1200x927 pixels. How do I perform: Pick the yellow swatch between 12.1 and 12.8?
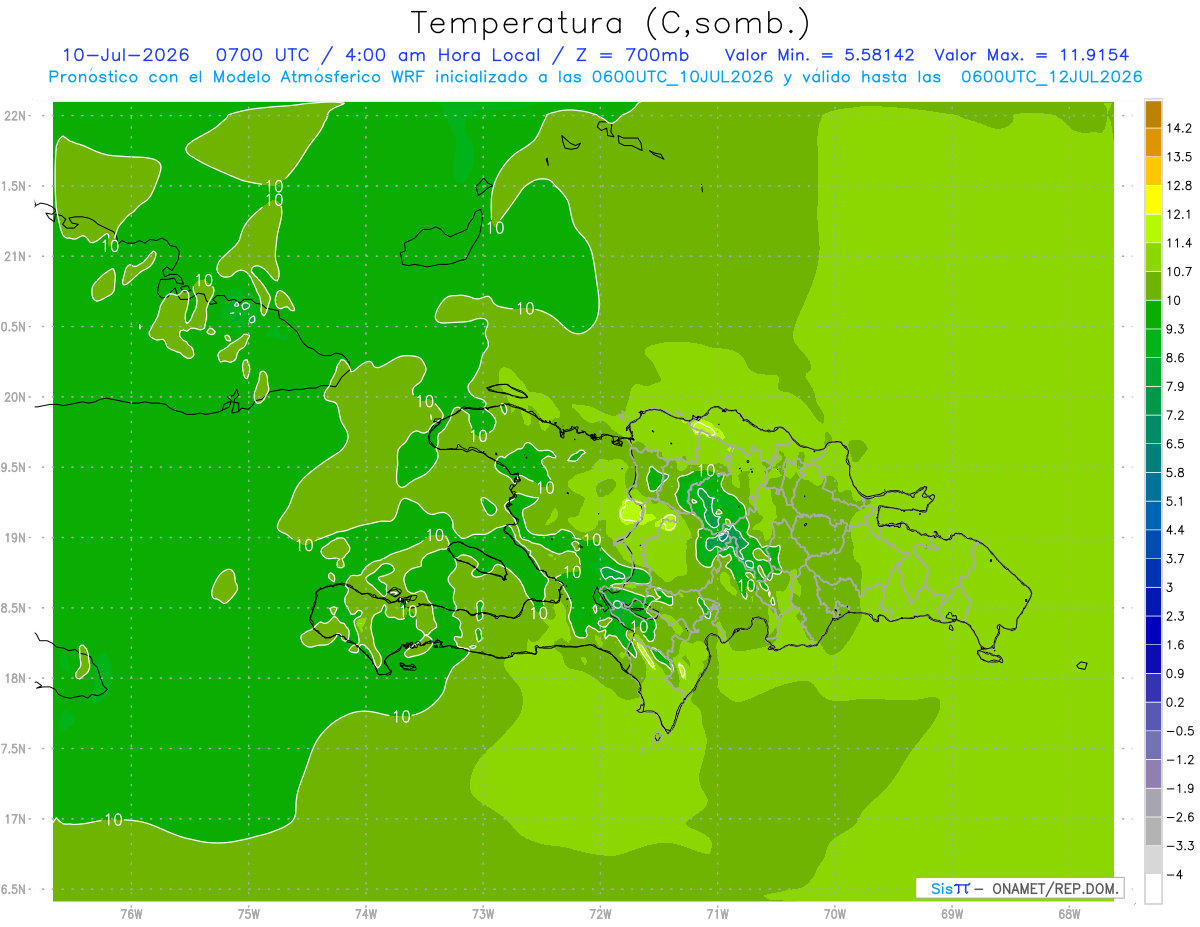click(x=1153, y=200)
